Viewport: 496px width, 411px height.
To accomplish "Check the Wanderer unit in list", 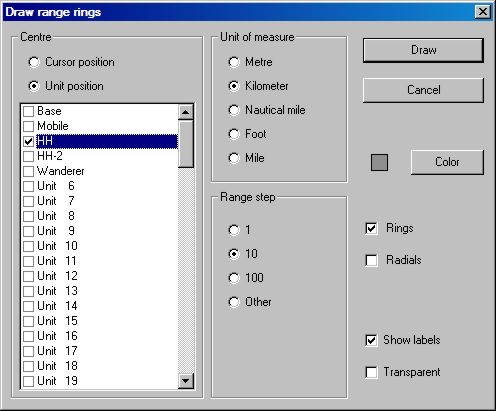I will (x=28, y=171).
